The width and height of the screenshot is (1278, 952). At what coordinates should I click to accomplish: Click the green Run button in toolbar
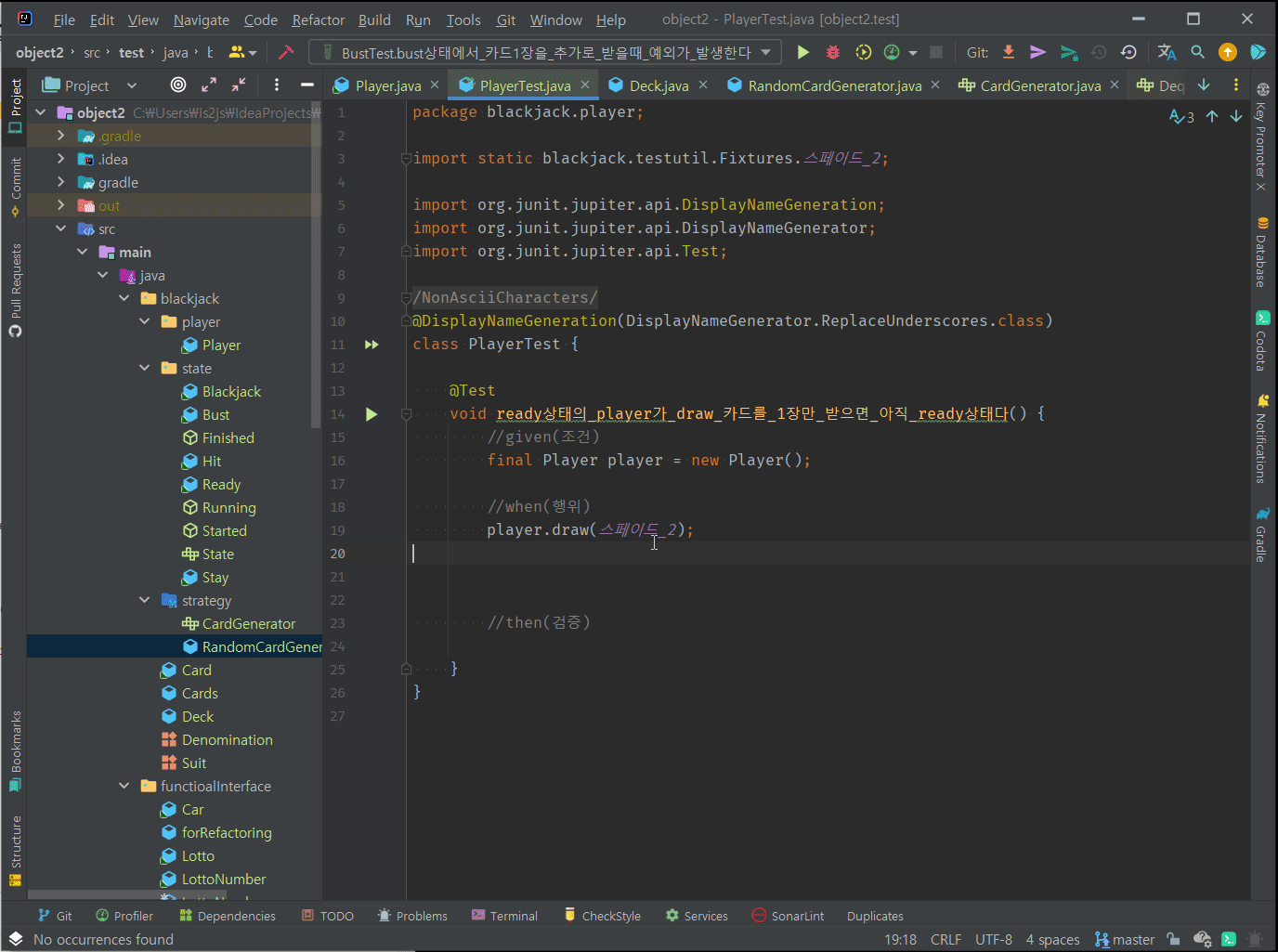coord(803,53)
